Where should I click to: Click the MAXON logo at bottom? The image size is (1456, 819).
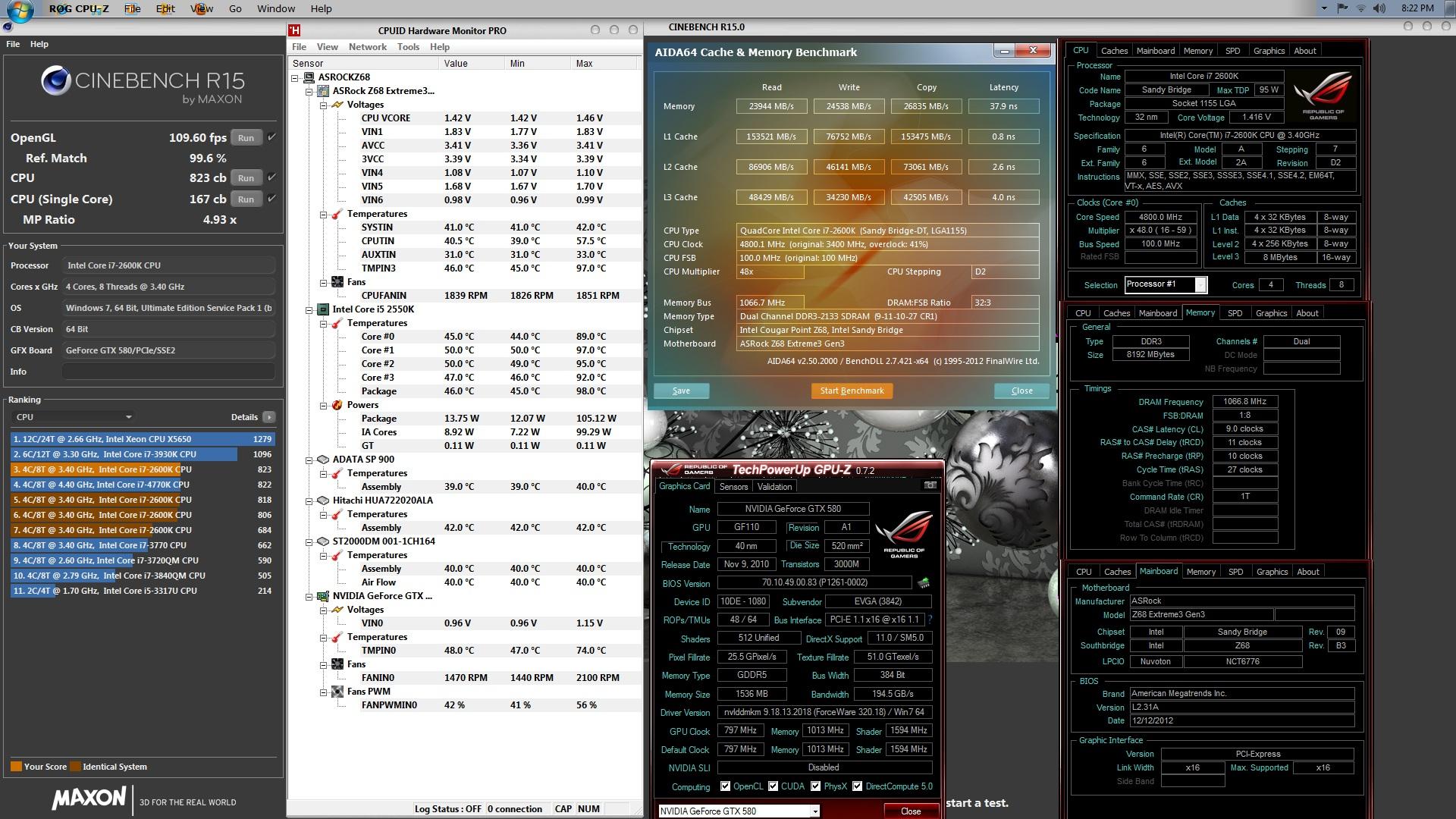[89, 798]
